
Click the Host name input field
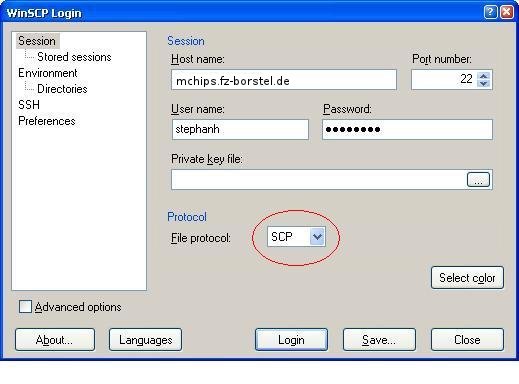[x=284, y=80]
